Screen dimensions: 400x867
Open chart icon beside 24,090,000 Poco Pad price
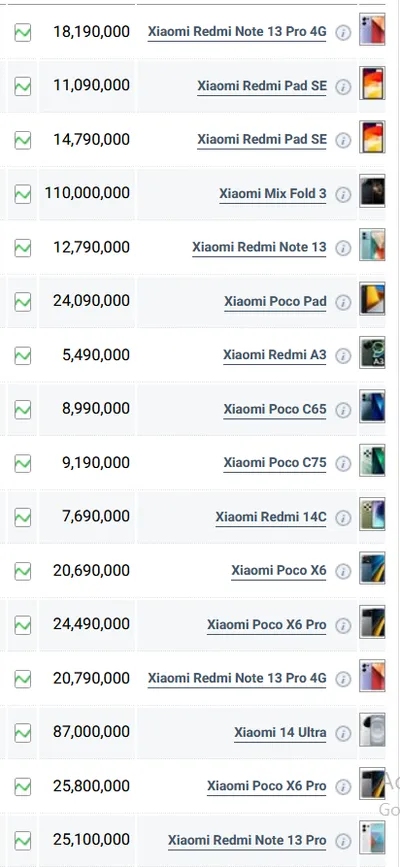(x=23, y=302)
